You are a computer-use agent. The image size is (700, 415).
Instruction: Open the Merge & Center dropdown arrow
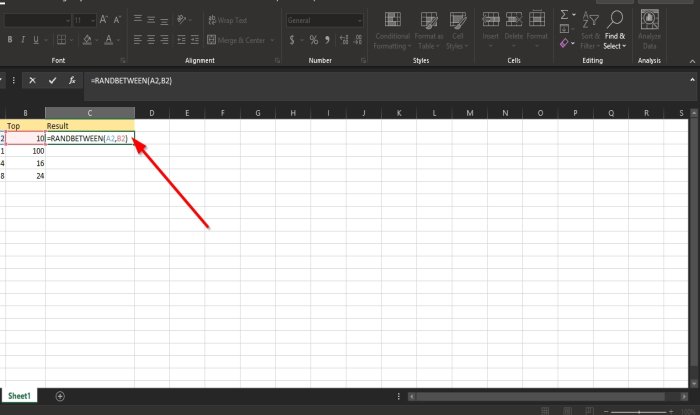[272, 40]
